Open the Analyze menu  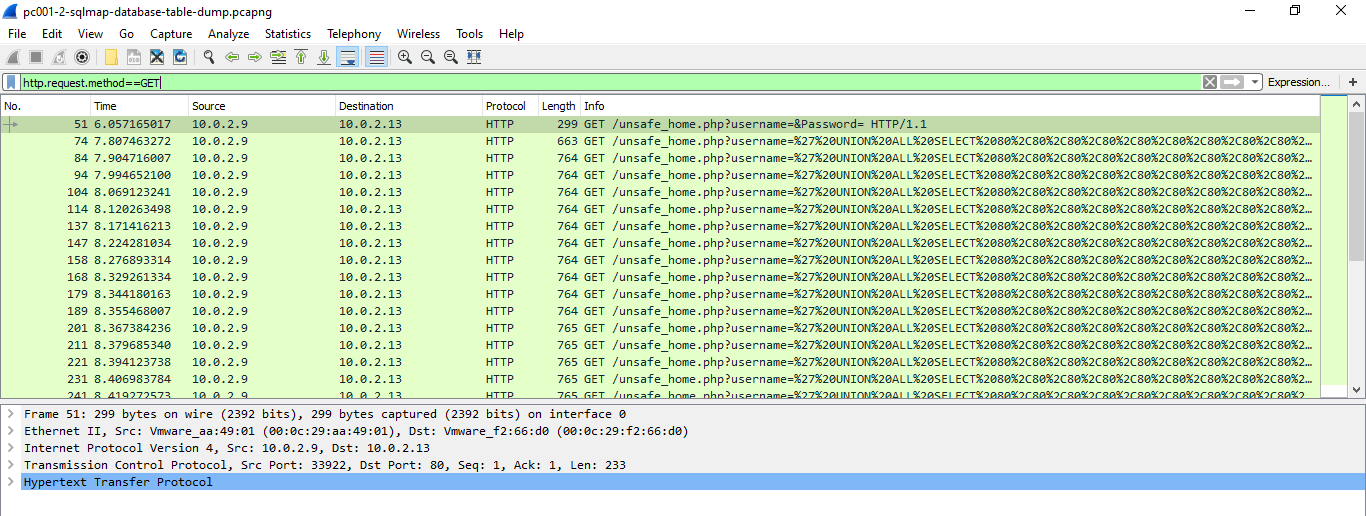[229, 34]
